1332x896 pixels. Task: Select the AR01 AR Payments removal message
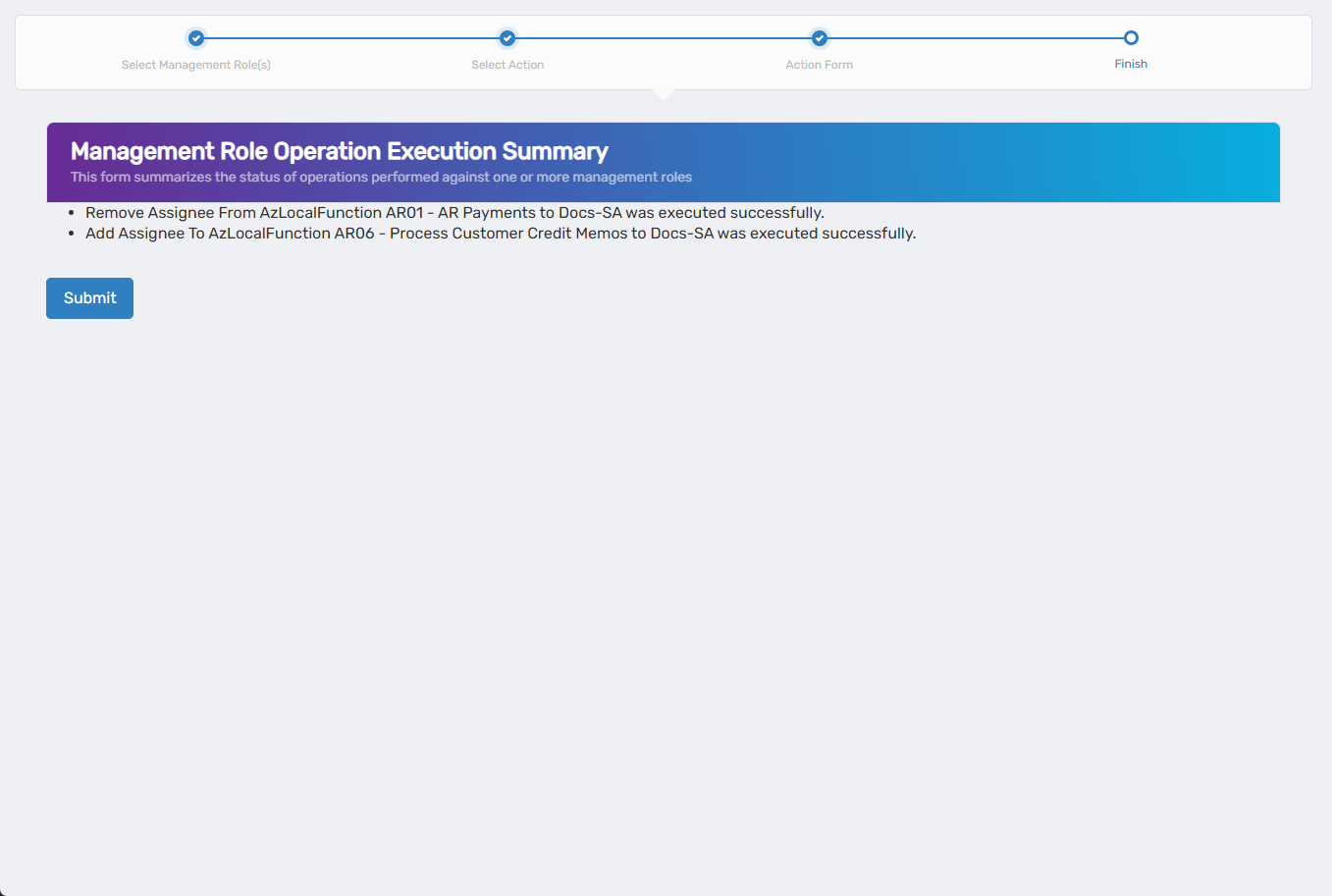coord(454,212)
